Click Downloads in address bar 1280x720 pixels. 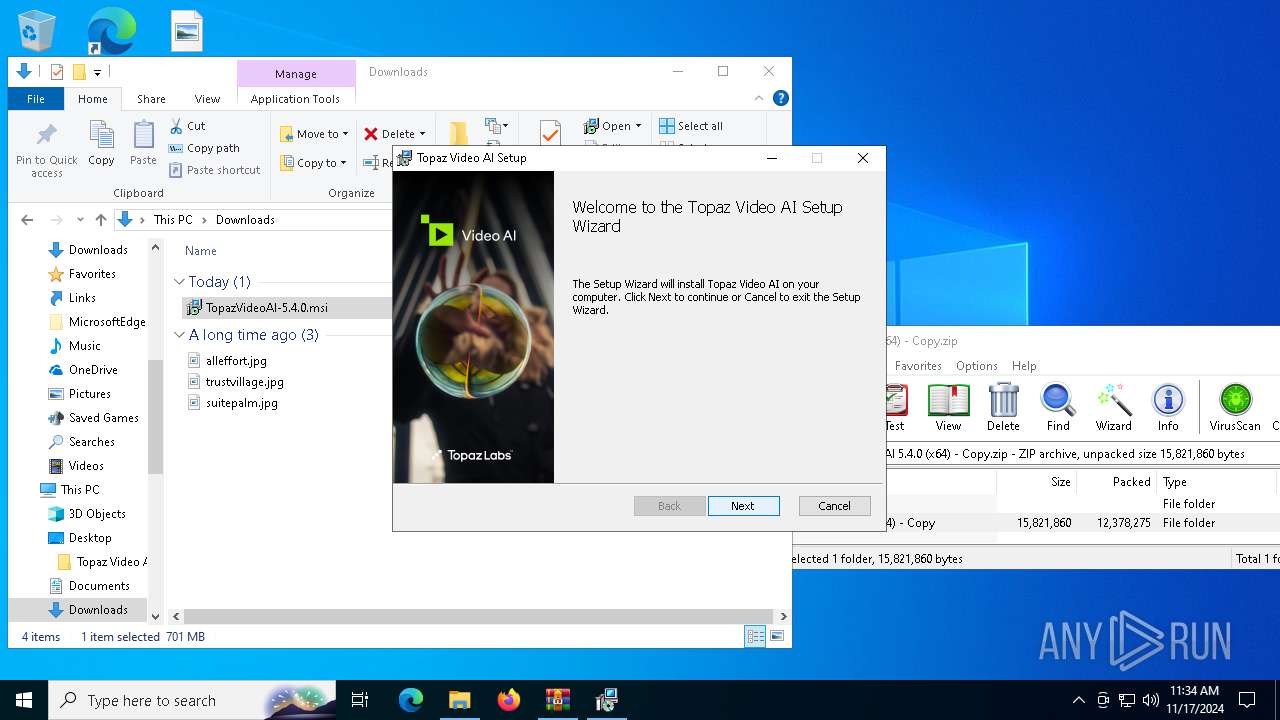click(x=245, y=220)
